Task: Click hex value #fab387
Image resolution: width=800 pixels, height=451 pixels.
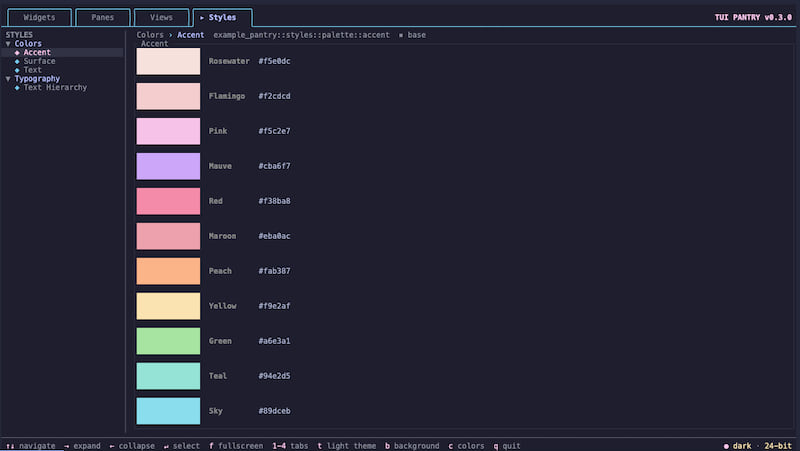Action: 274,271
